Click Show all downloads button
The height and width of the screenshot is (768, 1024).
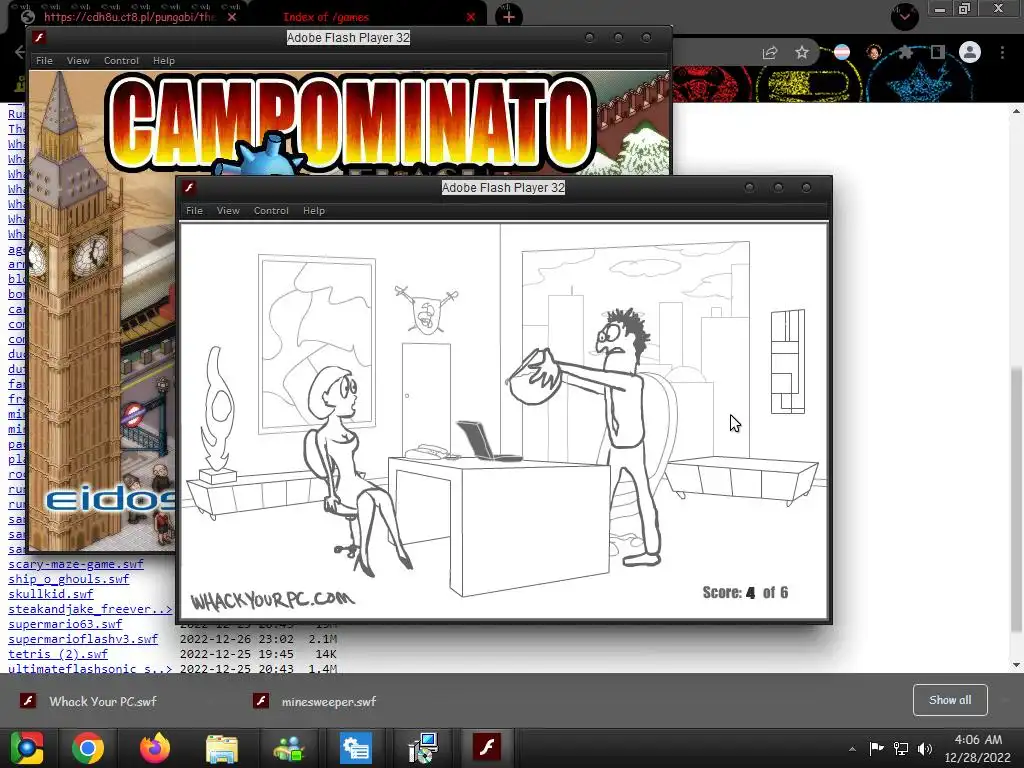950,700
